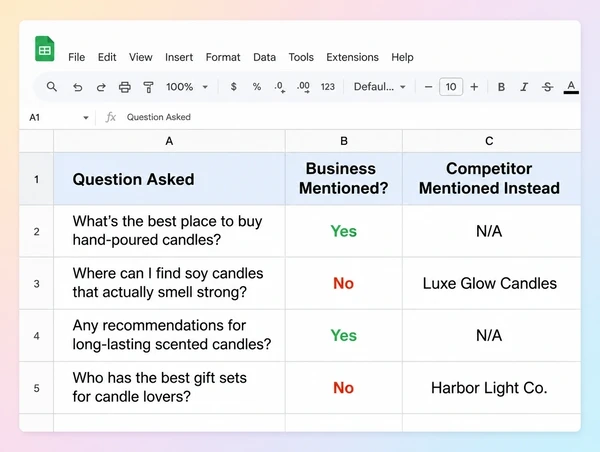Screen dimensions: 600x452
Task: Select the "No" cell in row 3
Action: click(344, 284)
